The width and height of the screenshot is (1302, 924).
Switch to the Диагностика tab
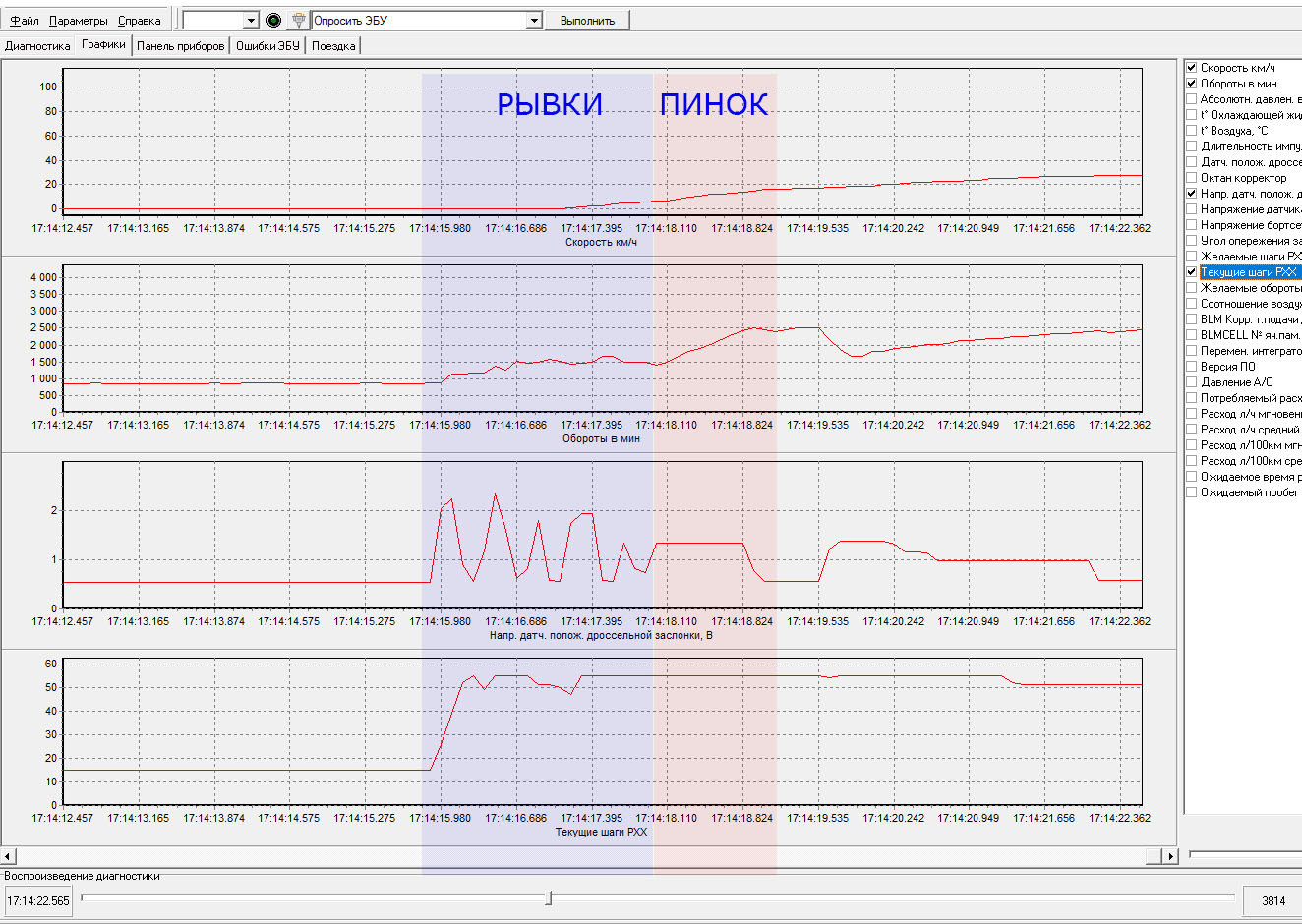click(37, 46)
